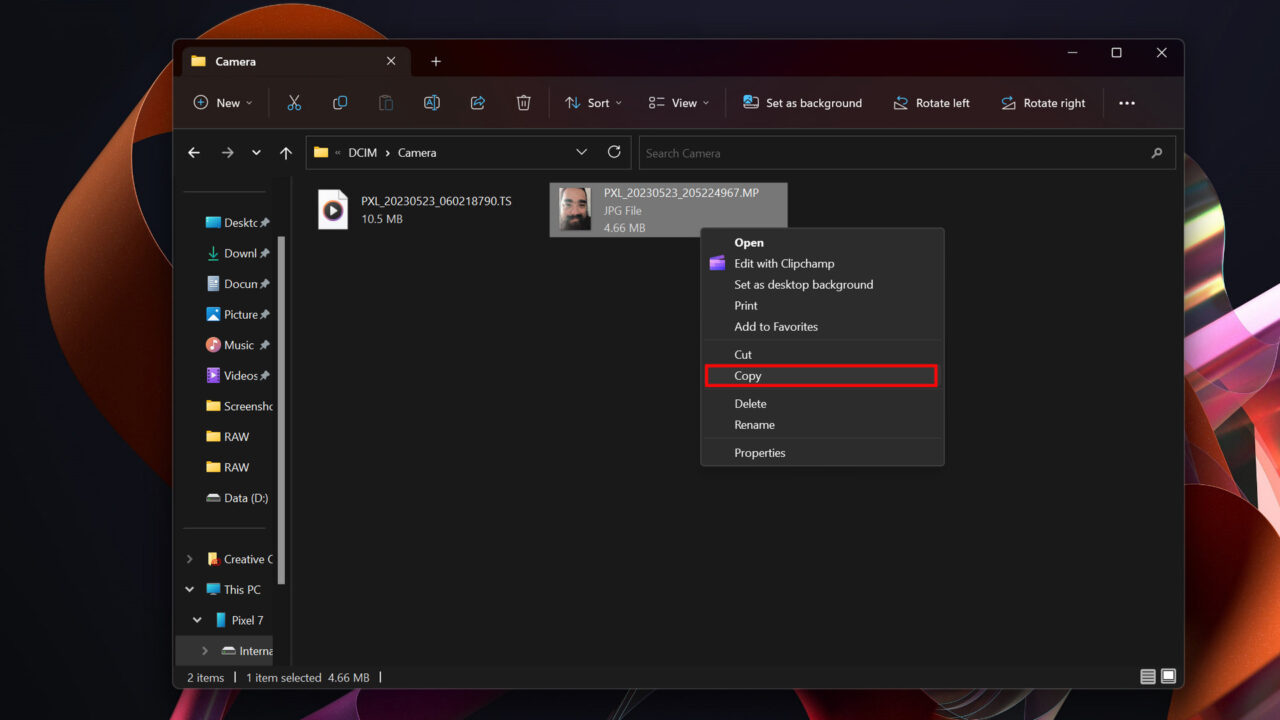The width and height of the screenshot is (1280, 720).
Task: Refresh the Camera folder view
Action: pyautogui.click(x=613, y=152)
